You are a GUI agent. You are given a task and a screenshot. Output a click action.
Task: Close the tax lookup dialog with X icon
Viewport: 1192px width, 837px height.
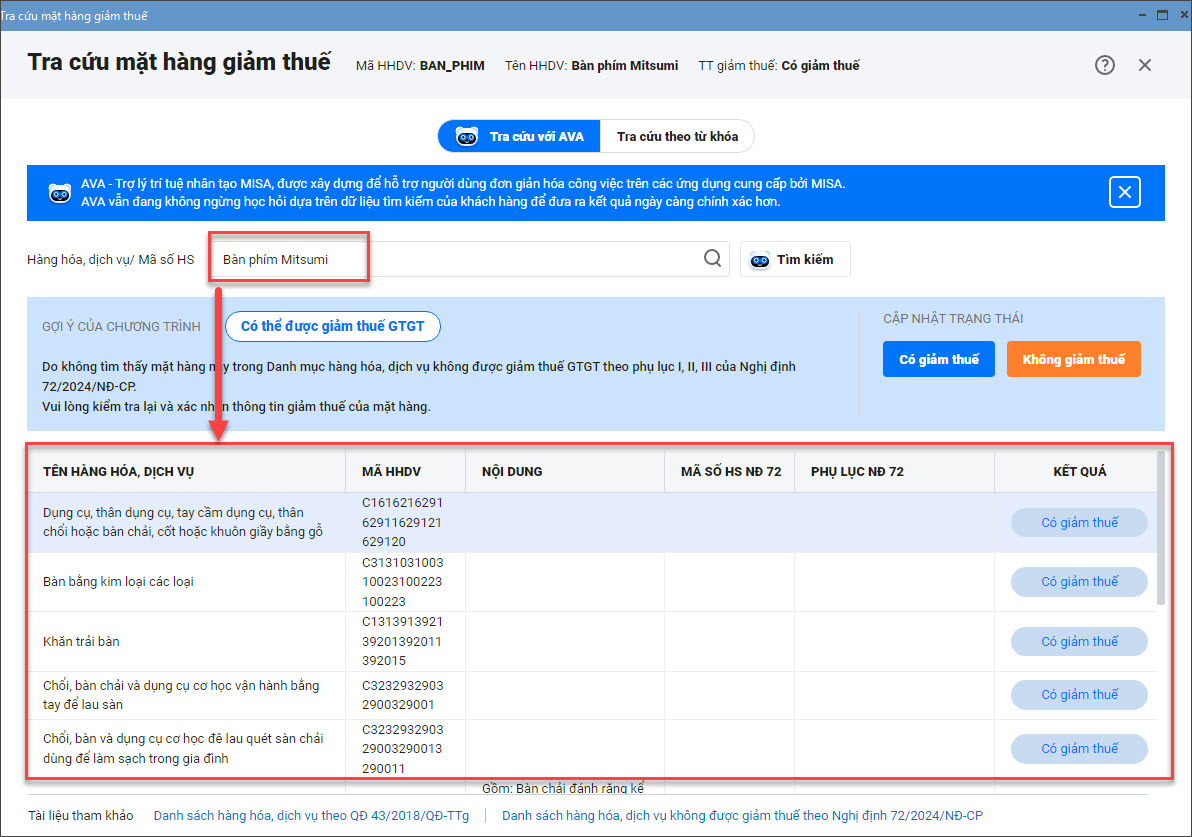[x=1145, y=65]
